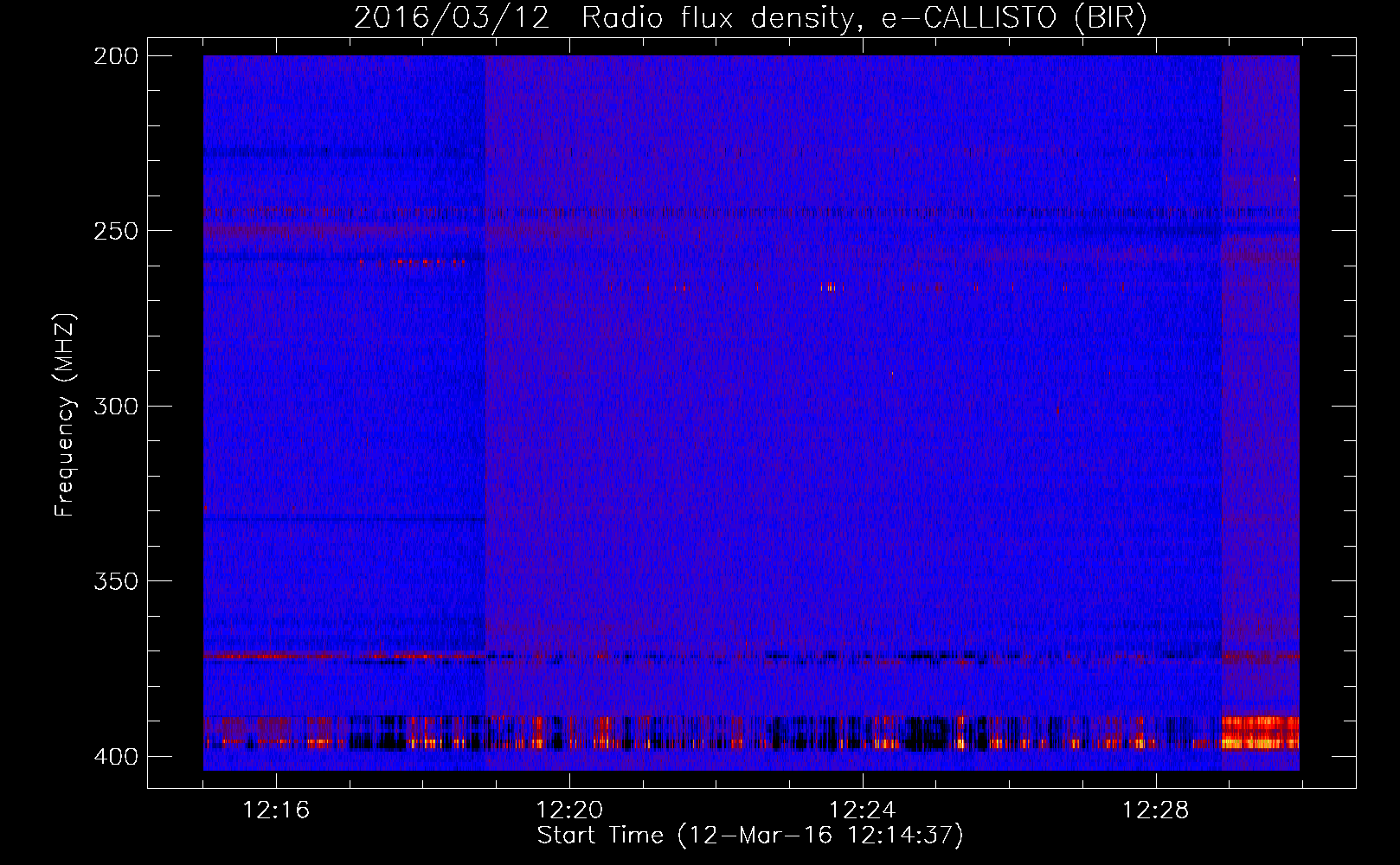Click the 'Start Time (12-Mar-16 12:14:37)' label
Screen dimensions: 1400x865
[750, 836]
